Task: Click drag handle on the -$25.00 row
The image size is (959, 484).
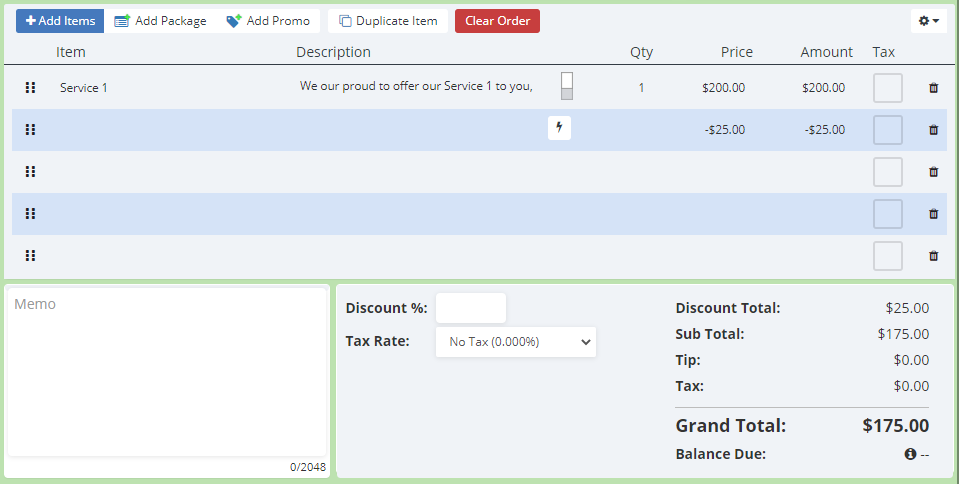Action: tap(30, 130)
